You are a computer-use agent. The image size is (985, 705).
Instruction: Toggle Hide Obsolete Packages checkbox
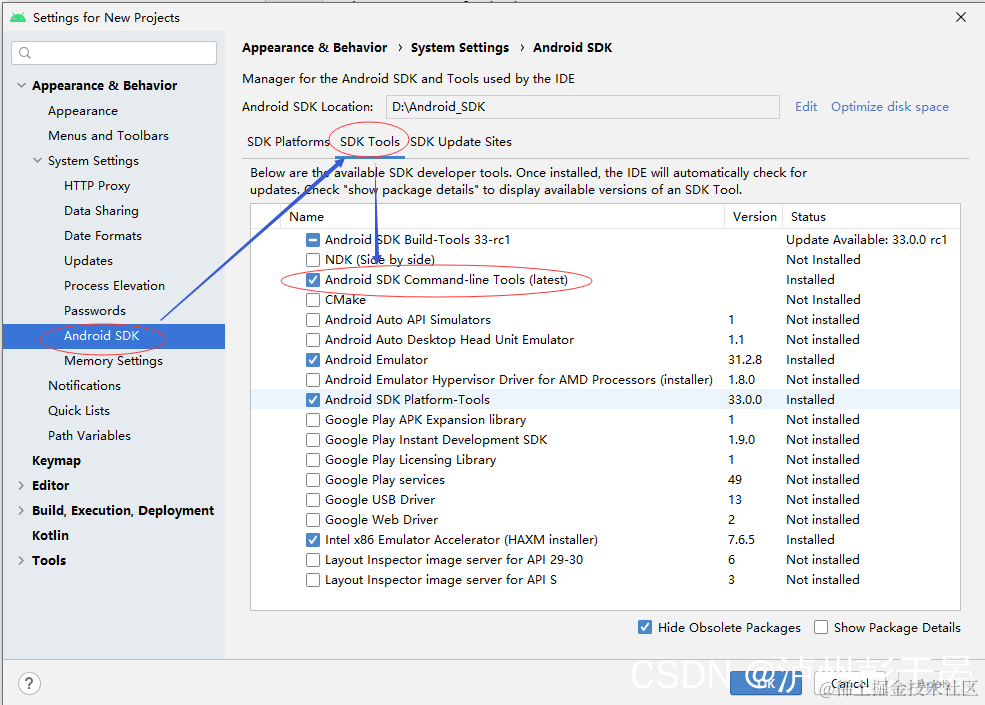tap(645, 627)
